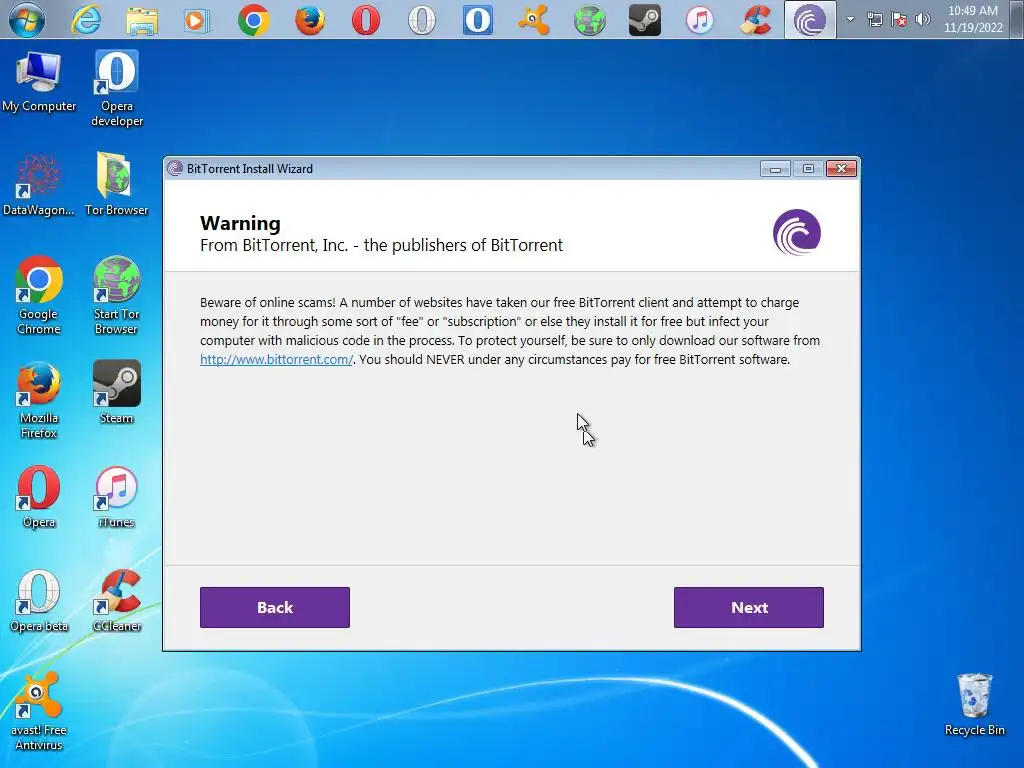Select the Opera beta desktop shortcut
Screen dimensions: 1024x768
pyautogui.click(x=39, y=601)
